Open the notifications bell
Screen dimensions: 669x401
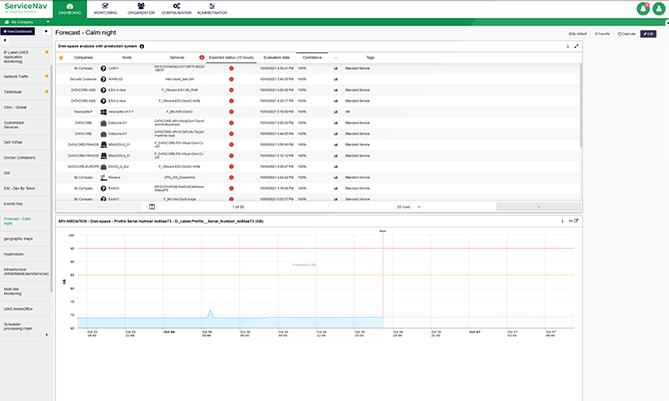(643, 9)
